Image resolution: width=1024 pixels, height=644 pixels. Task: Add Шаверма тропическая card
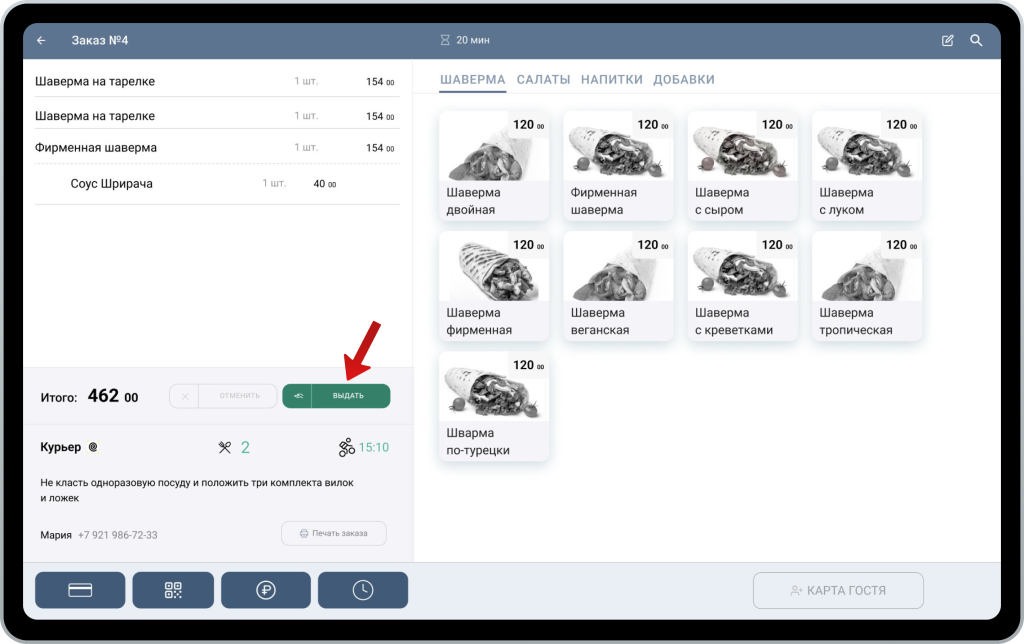(x=867, y=286)
